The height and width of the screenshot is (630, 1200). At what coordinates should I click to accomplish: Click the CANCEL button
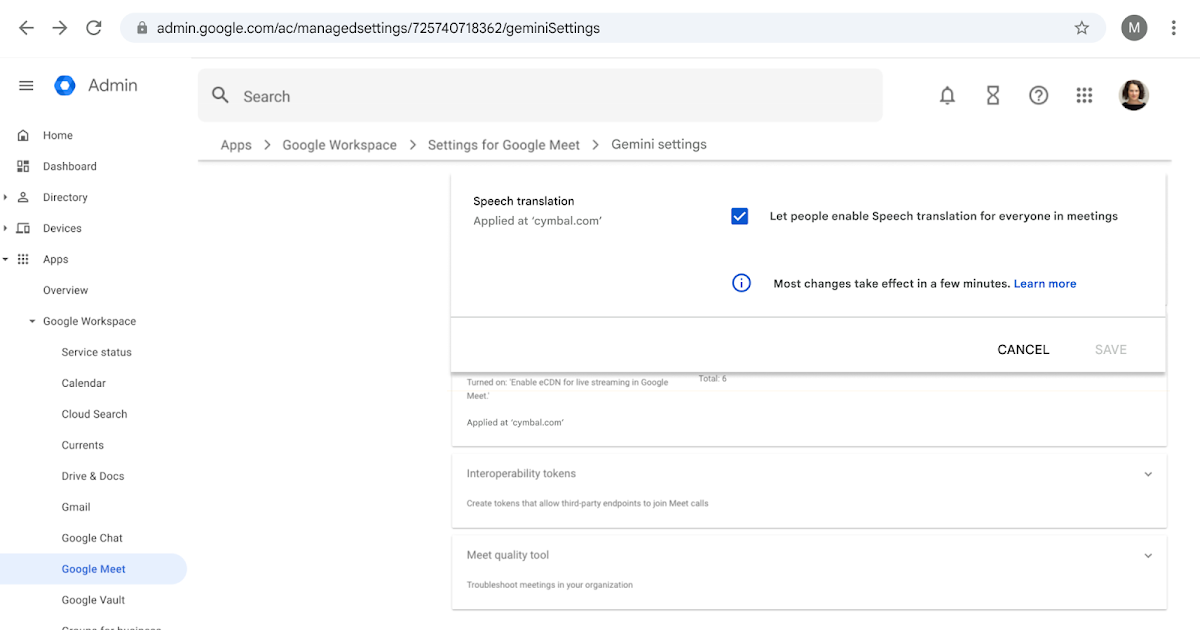click(x=1023, y=349)
